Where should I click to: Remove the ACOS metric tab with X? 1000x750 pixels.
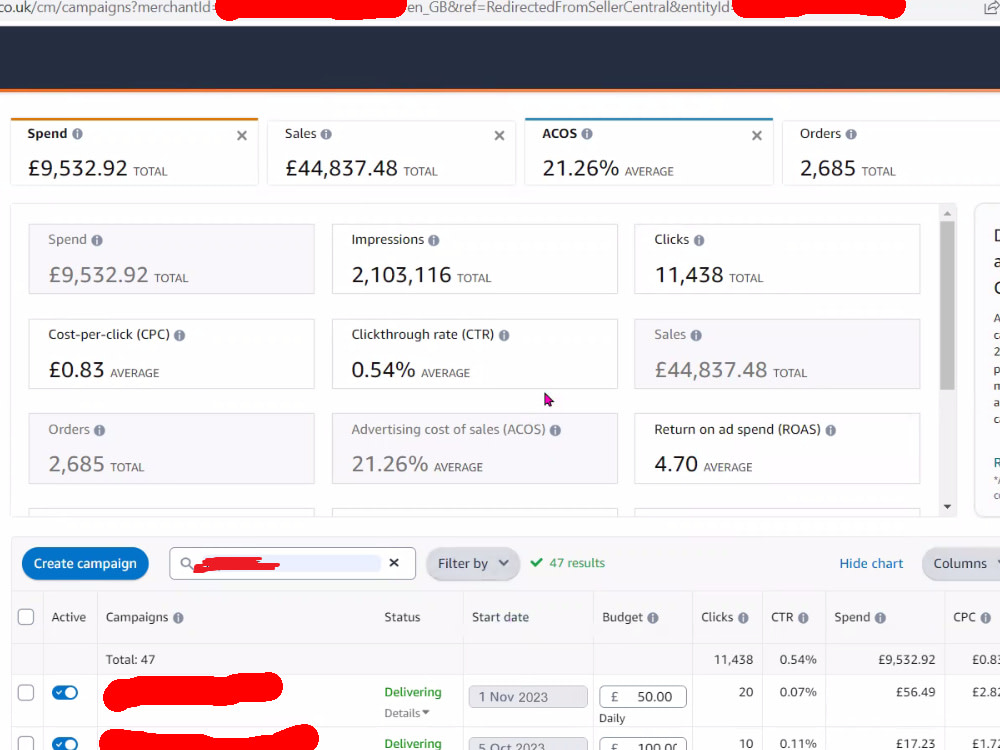756,135
